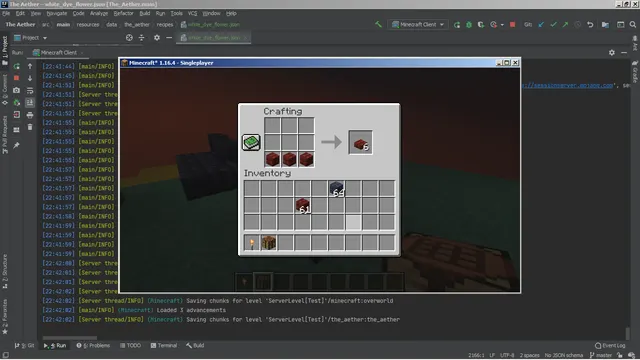The image size is (640, 360).
Task: Click the camera Dump Threads icon
Action: click(x=16, y=90)
